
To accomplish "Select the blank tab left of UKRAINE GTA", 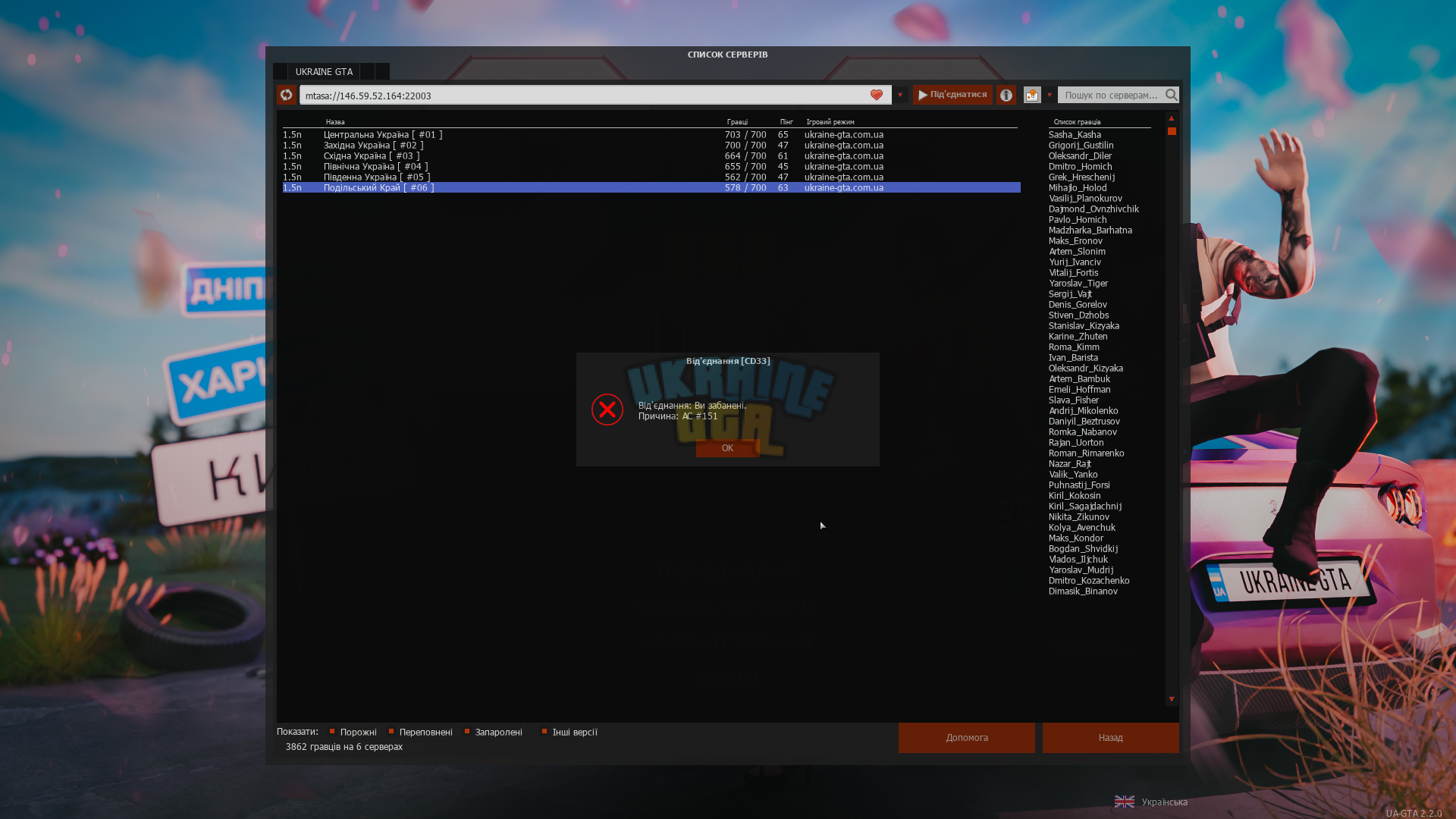I will [x=280, y=71].
